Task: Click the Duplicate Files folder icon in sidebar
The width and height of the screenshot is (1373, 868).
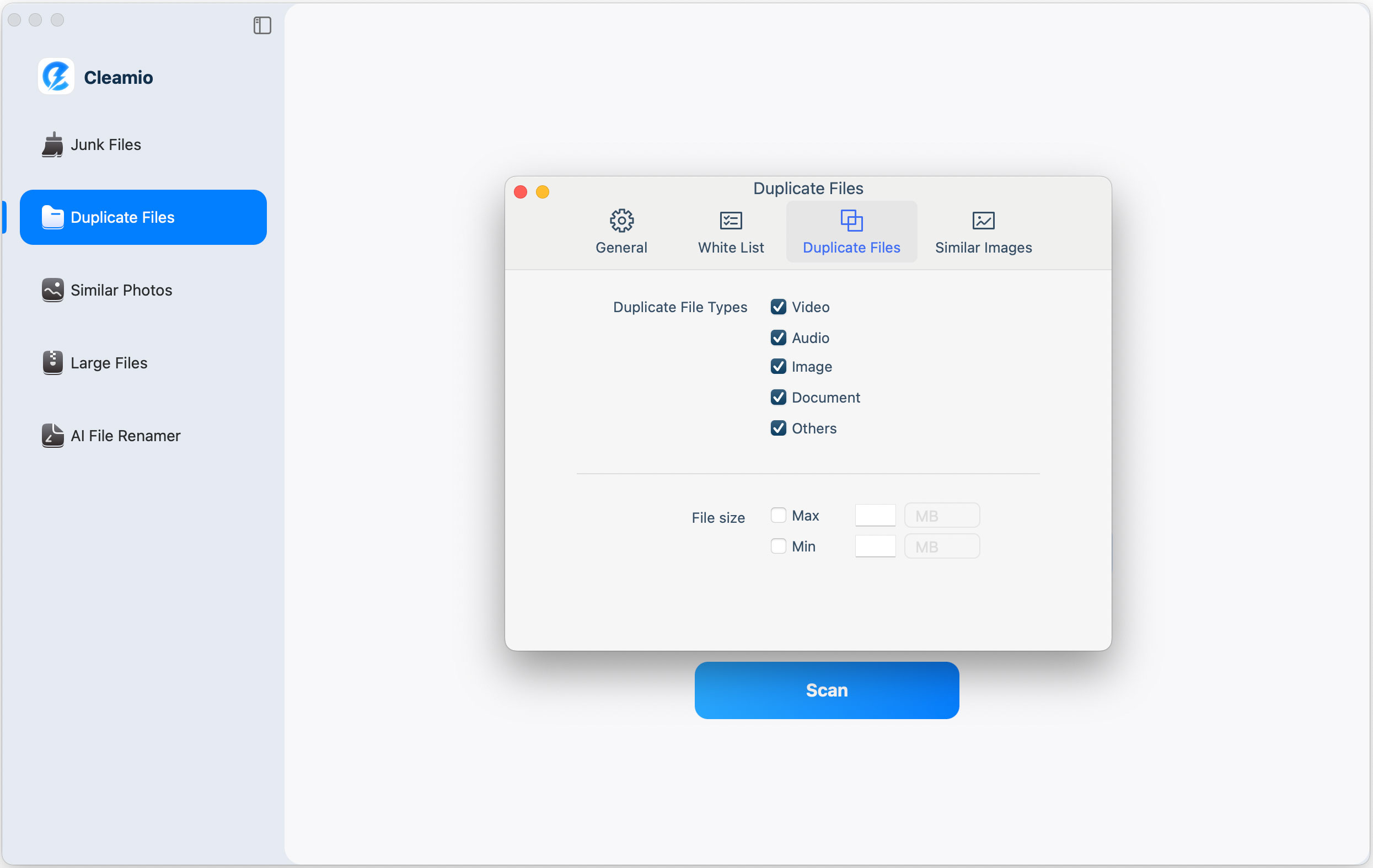Action: [52, 217]
